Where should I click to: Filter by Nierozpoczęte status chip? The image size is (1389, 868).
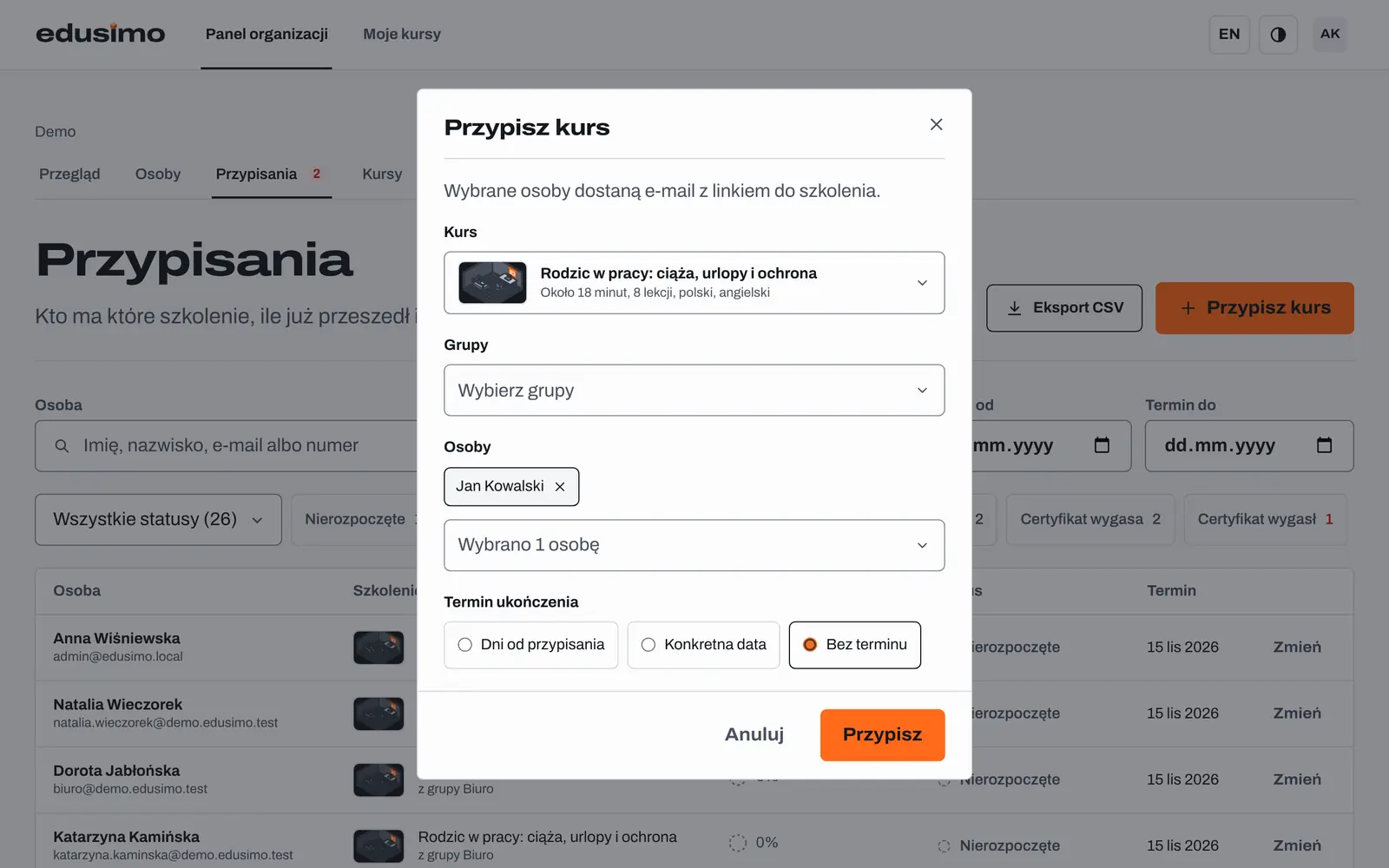(x=356, y=520)
